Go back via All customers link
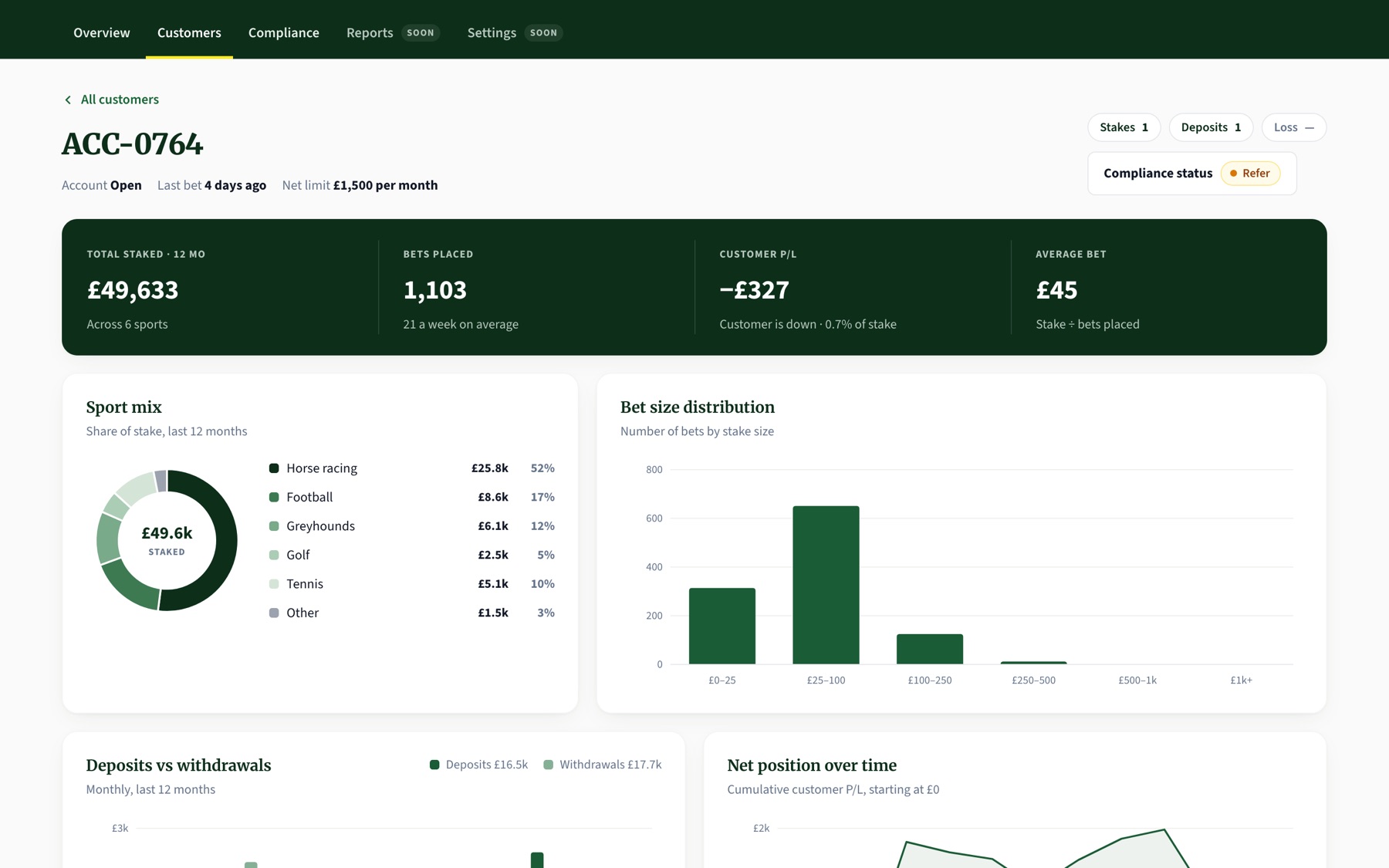The image size is (1389, 868). 120,100
